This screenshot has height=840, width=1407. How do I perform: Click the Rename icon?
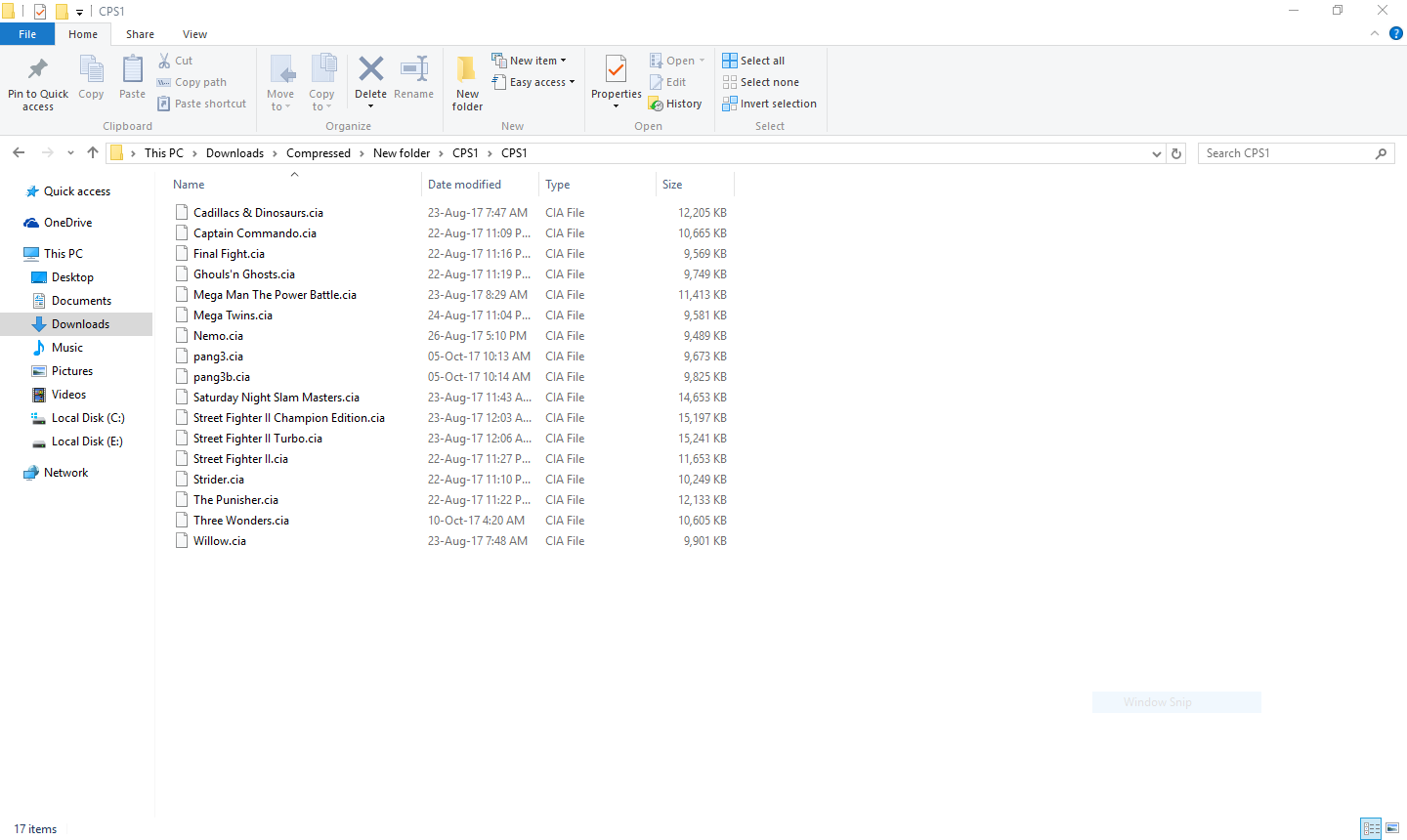[414, 69]
